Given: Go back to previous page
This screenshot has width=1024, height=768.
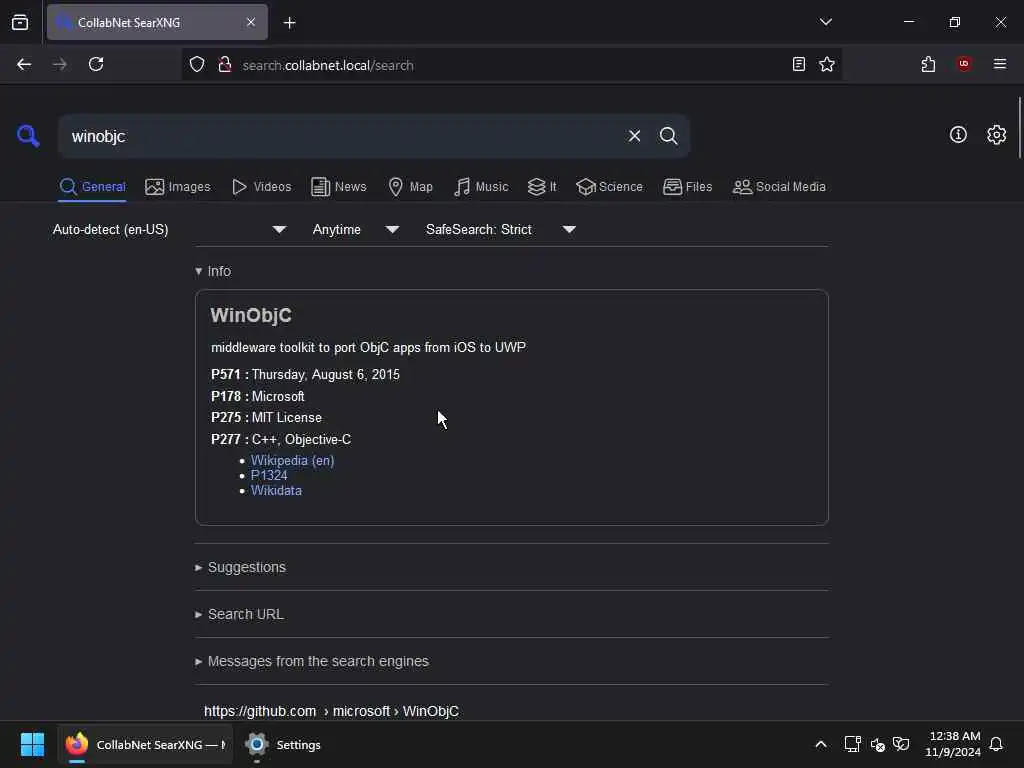Looking at the screenshot, I should 24,64.
